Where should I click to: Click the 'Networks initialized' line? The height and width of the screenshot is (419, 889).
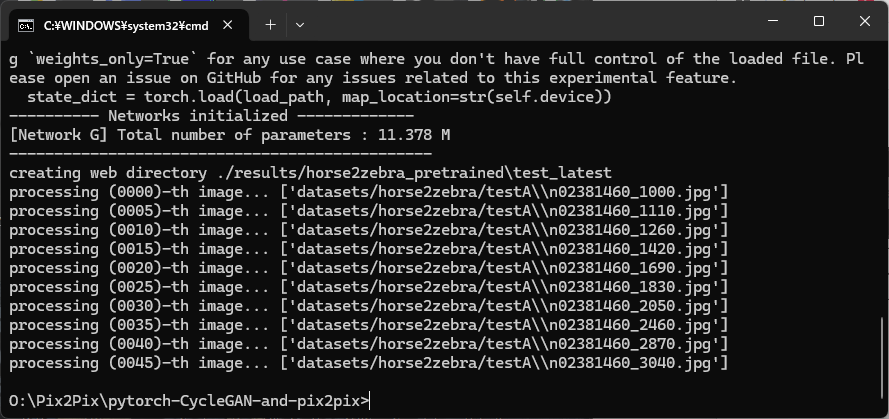click(211, 116)
